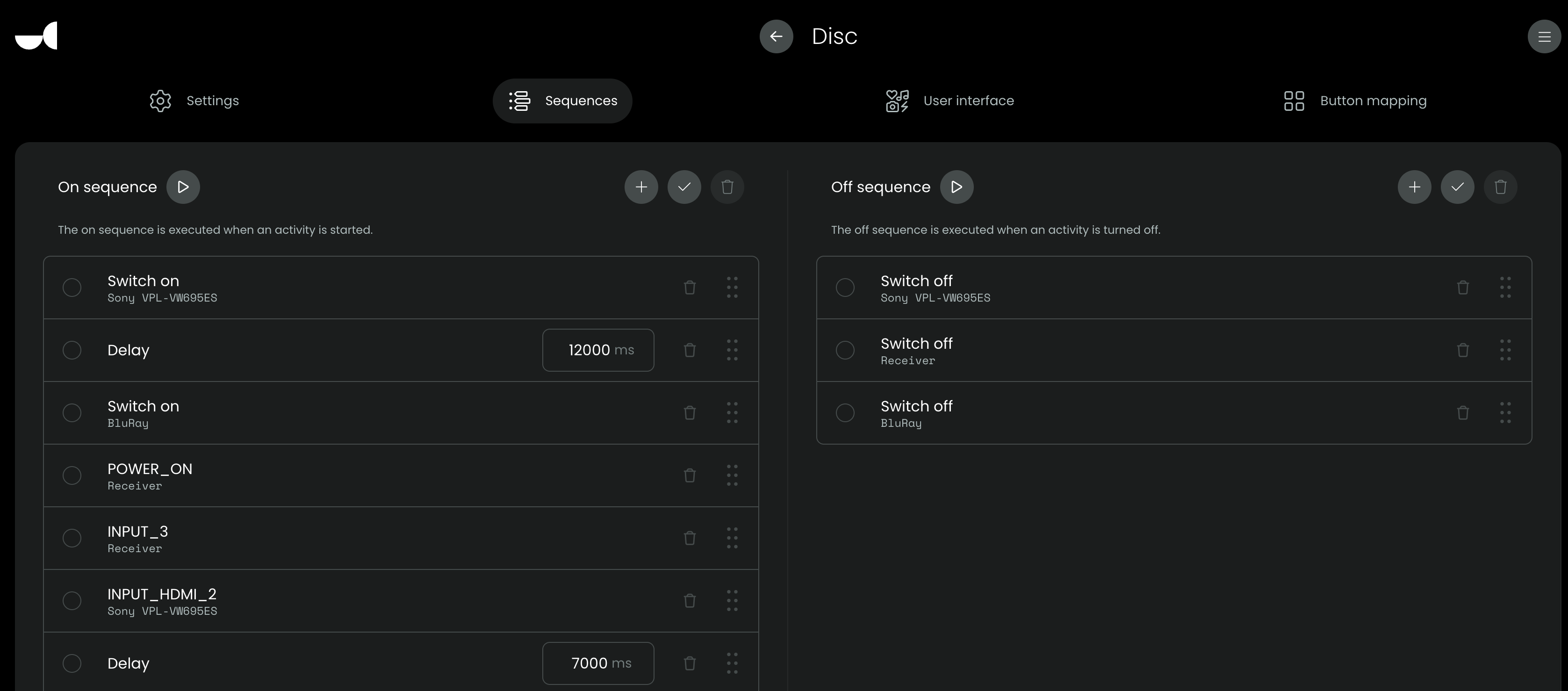
Task: Select all steps in the Off sequence
Action: 1458,187
